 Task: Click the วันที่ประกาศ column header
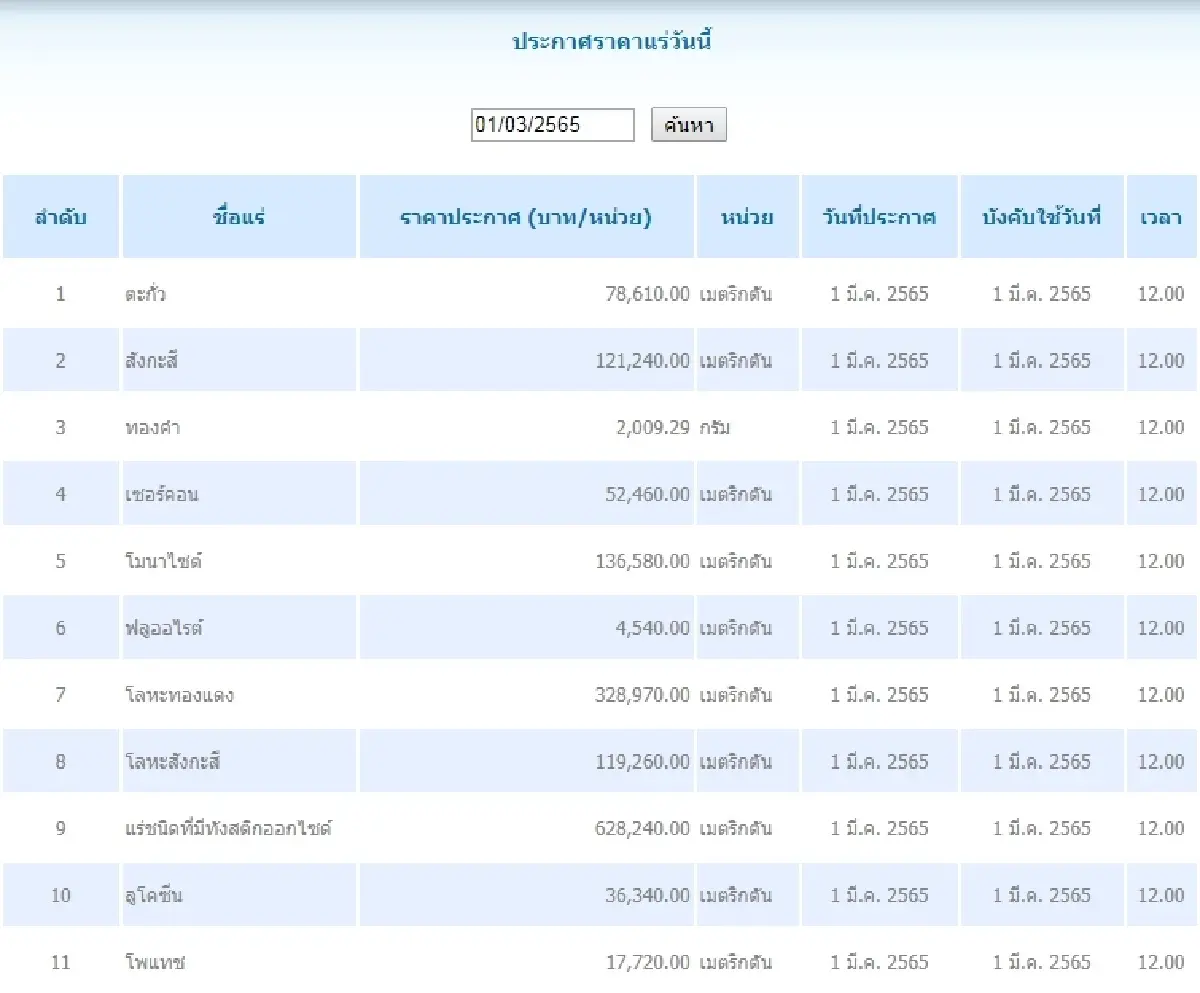(x=880, y=217)
